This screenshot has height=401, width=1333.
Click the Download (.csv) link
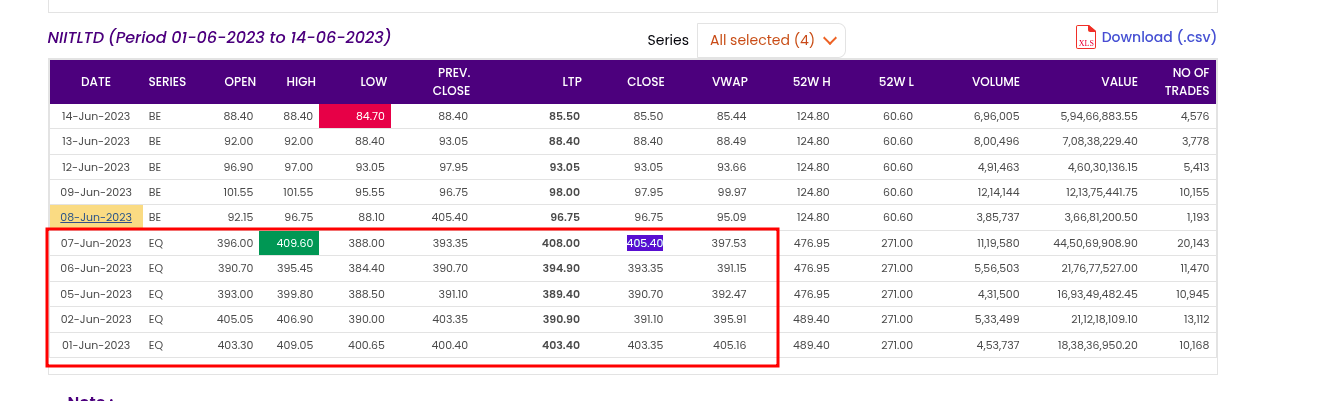pos(1158,37)
